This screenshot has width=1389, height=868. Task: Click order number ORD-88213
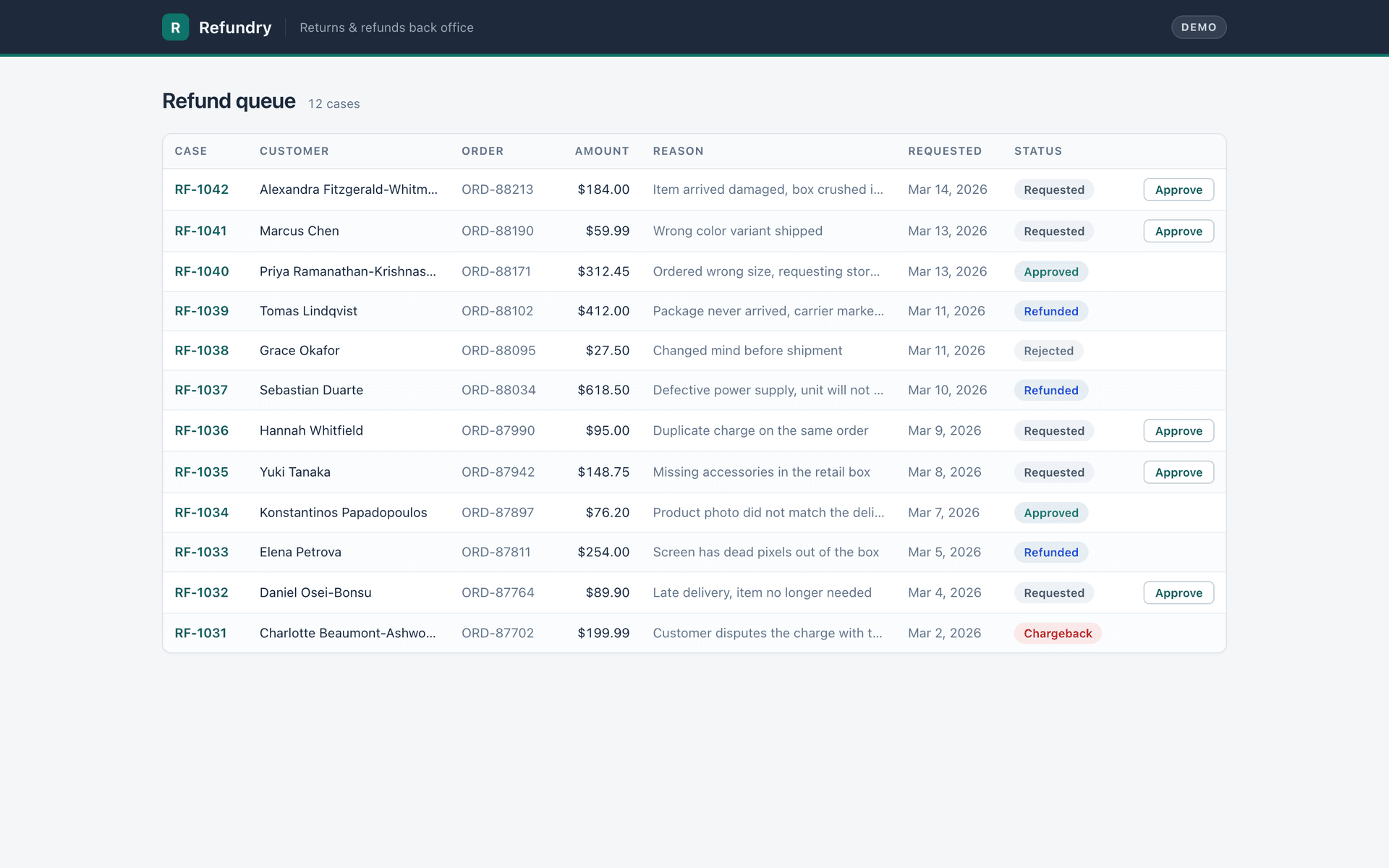[498, 190]
